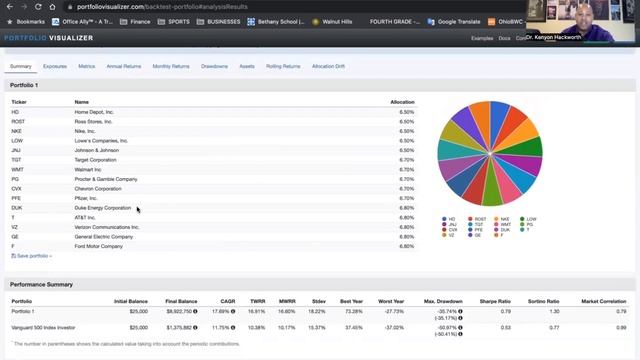Toggle ROST in the pie chart legend
This screenshot has height=360, width=640.
[477, 219]
